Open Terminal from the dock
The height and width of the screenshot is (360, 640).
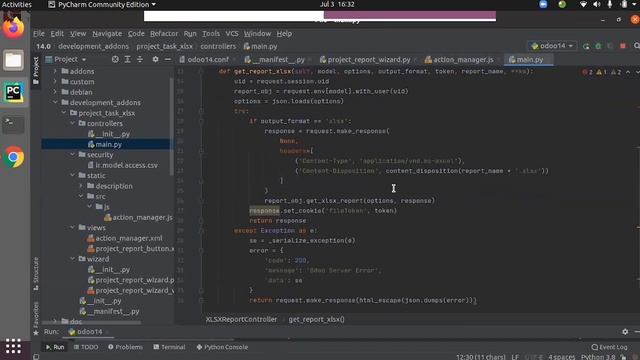[13, 124]
